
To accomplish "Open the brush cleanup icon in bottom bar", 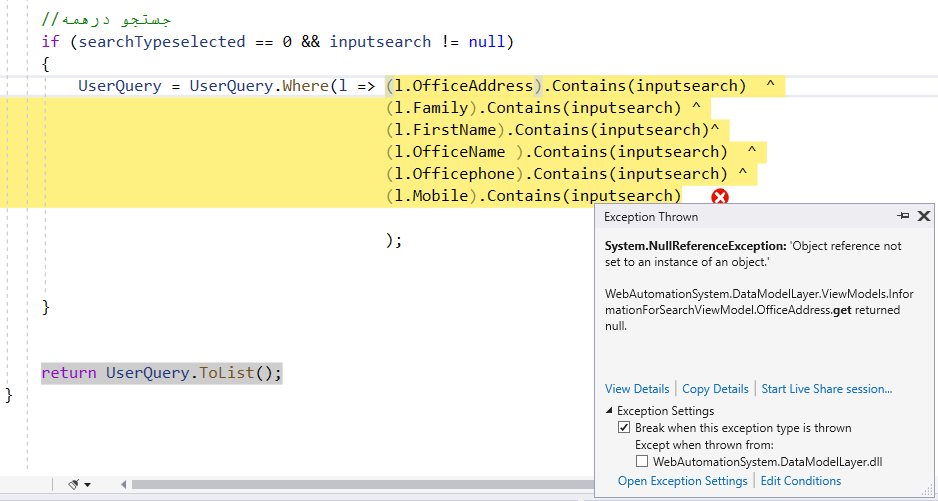I will (74, 484).
